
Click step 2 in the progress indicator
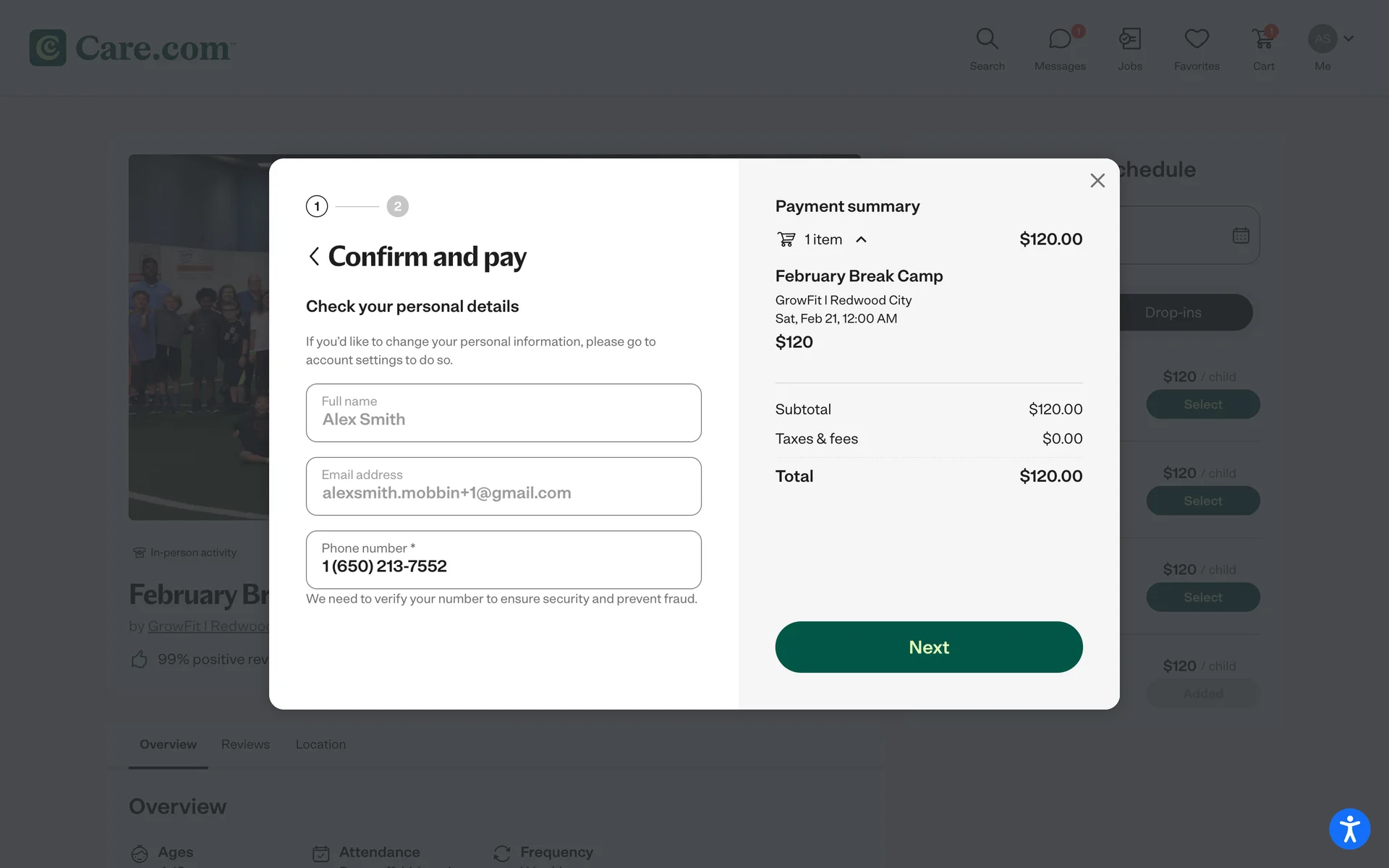pos(397,207)
